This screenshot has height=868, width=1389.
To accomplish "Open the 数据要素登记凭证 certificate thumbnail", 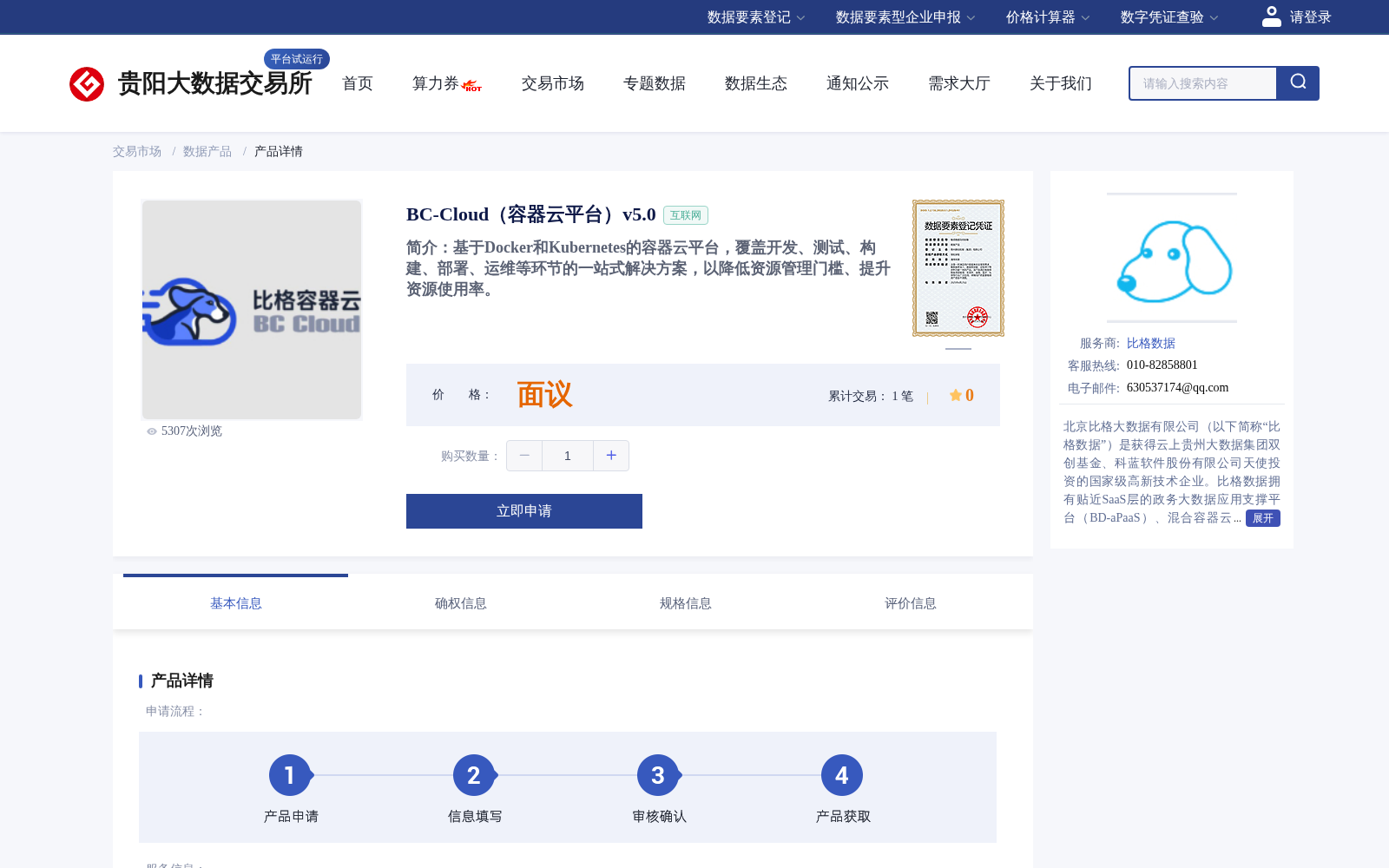I will click(x=958, y=268).
